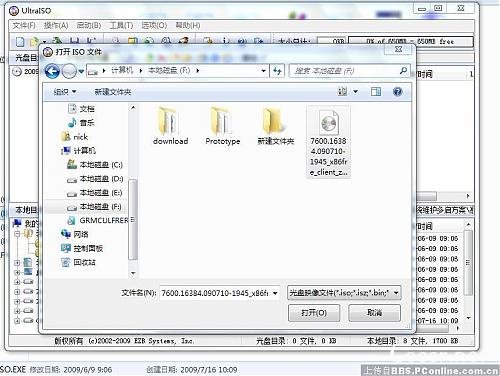
Task: Refresh the F: drive folder listing
Action: pyautogui.click(x=277, y=71)
